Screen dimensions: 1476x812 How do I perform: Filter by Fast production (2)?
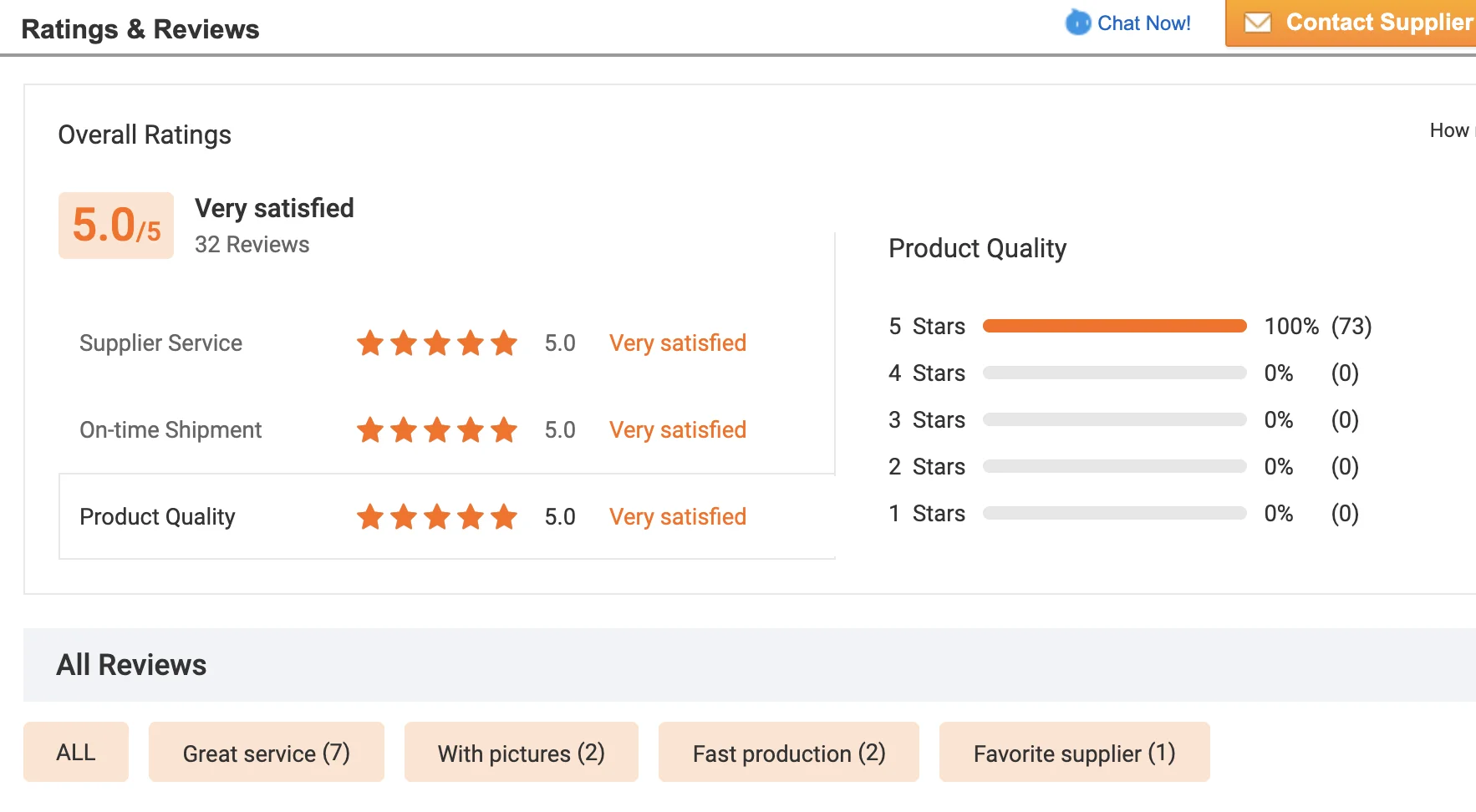tap(788, 753)
